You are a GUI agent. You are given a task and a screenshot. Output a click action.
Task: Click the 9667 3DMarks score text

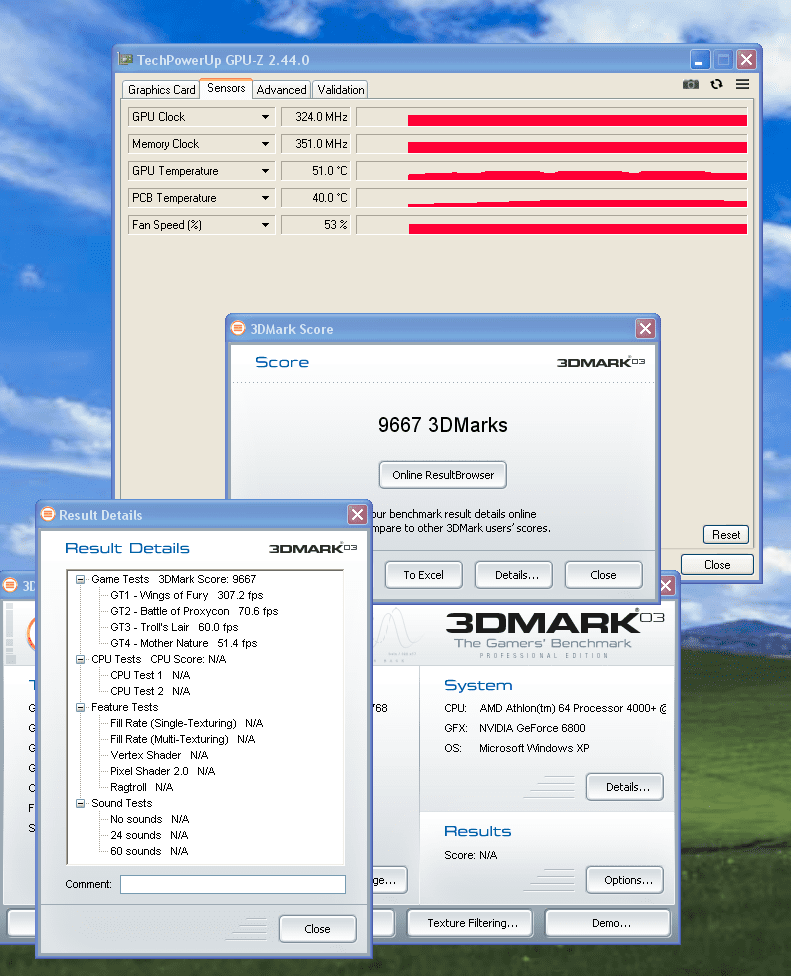[x=442, y=425]
